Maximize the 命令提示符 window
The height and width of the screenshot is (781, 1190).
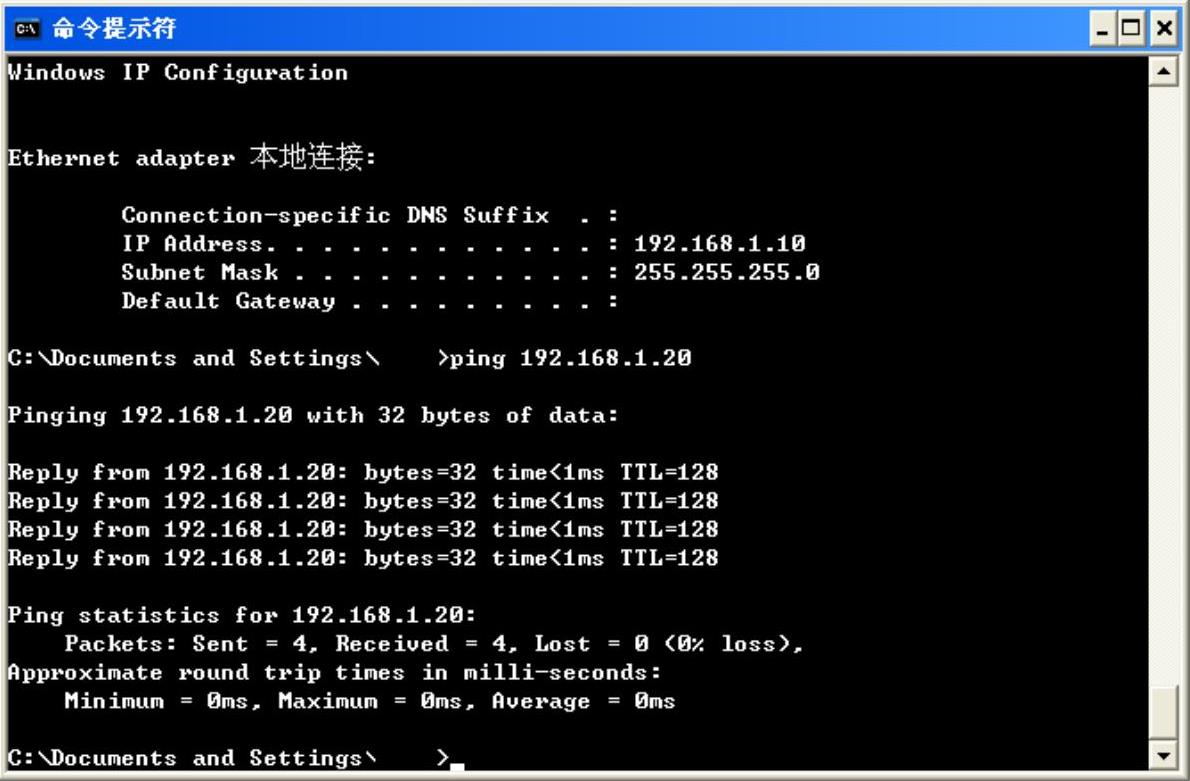pyautogui.click(x=1131, y=29)
